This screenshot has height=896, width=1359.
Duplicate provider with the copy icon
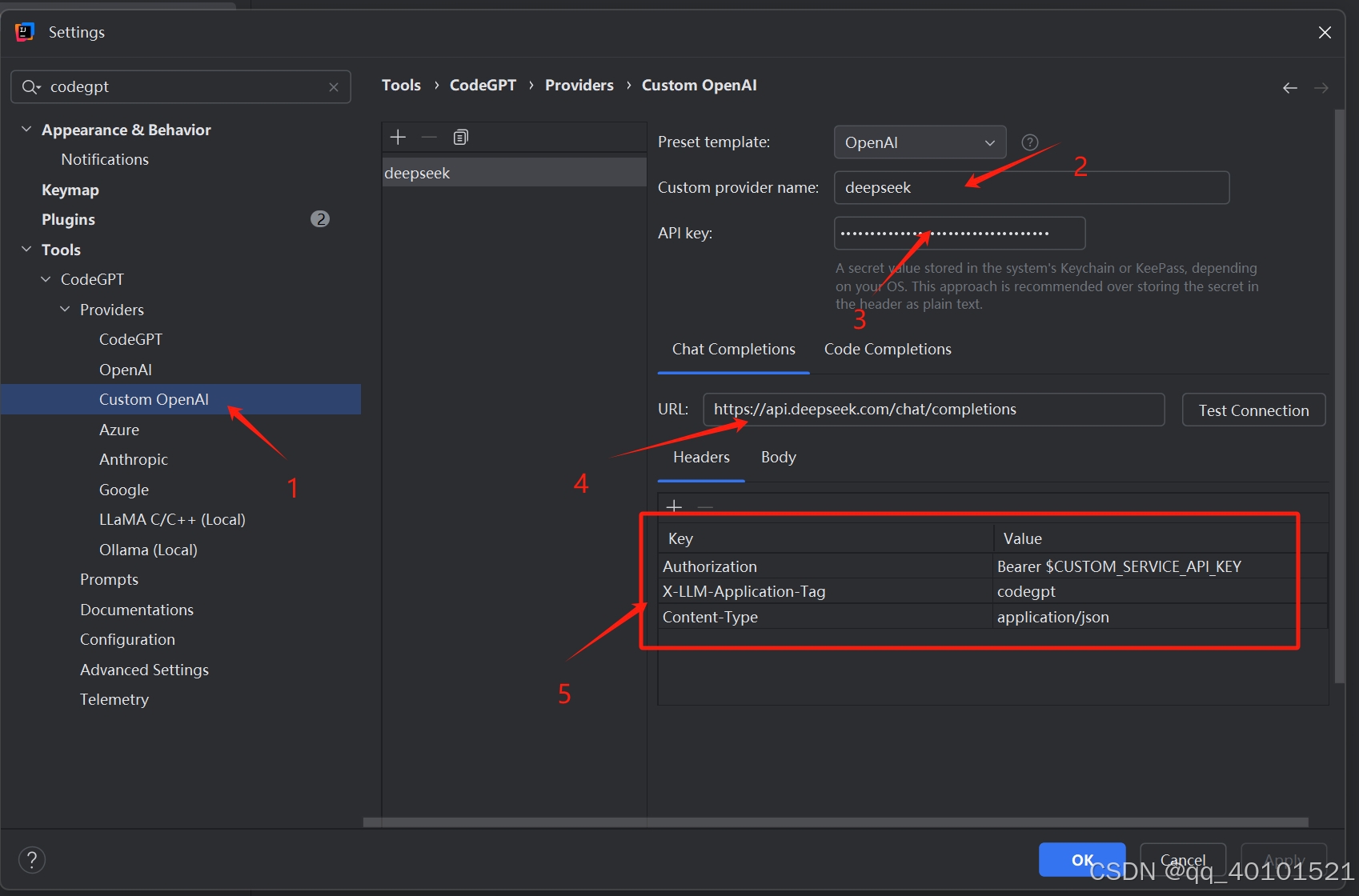point(461,138)
